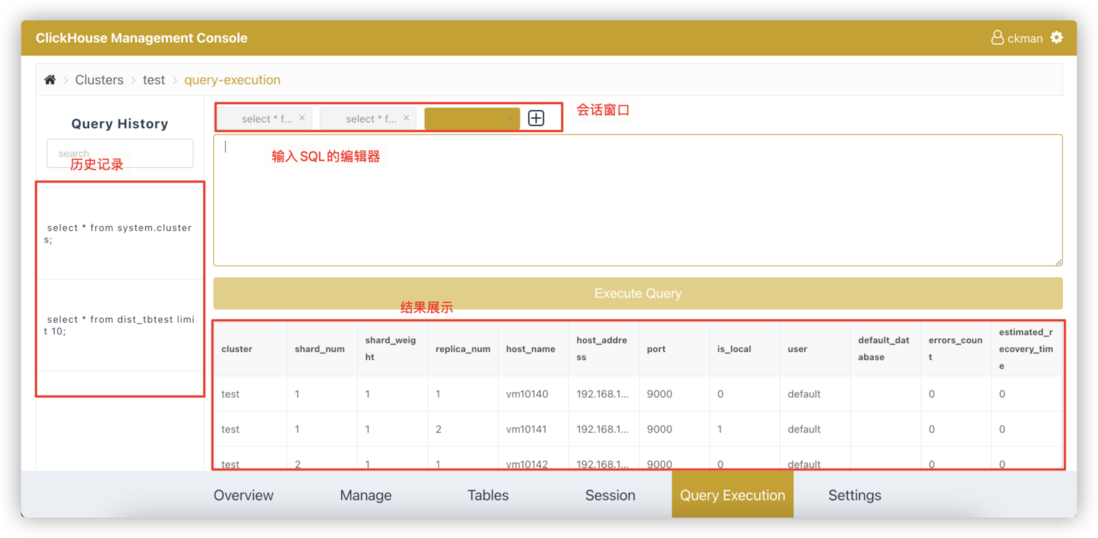Image resolution: width=1098 pixels, height=538 pixels.
Task: Click the errors_count column header
Action: coord(956,349)
